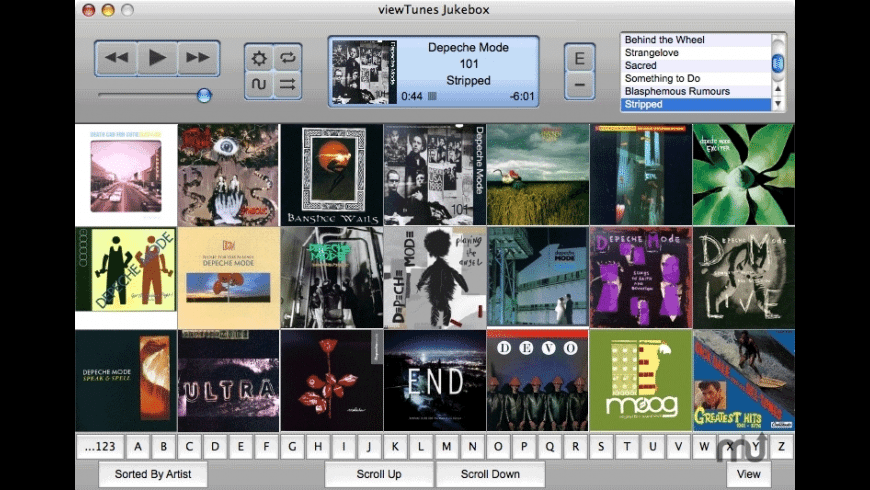Image resolution: width=870 pixels, height=490 pixels.
Task: Click the minus button below E
Action: pos(579,85)
